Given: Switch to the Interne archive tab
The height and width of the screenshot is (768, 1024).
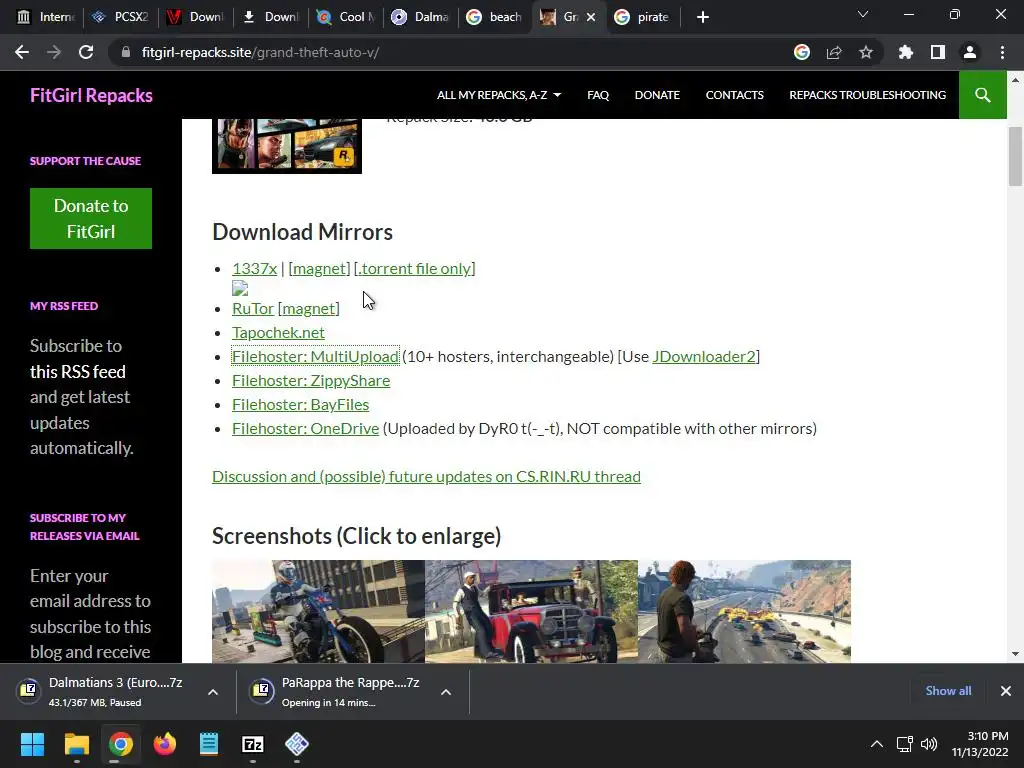Looking at the screenshot, I should 46,17.
